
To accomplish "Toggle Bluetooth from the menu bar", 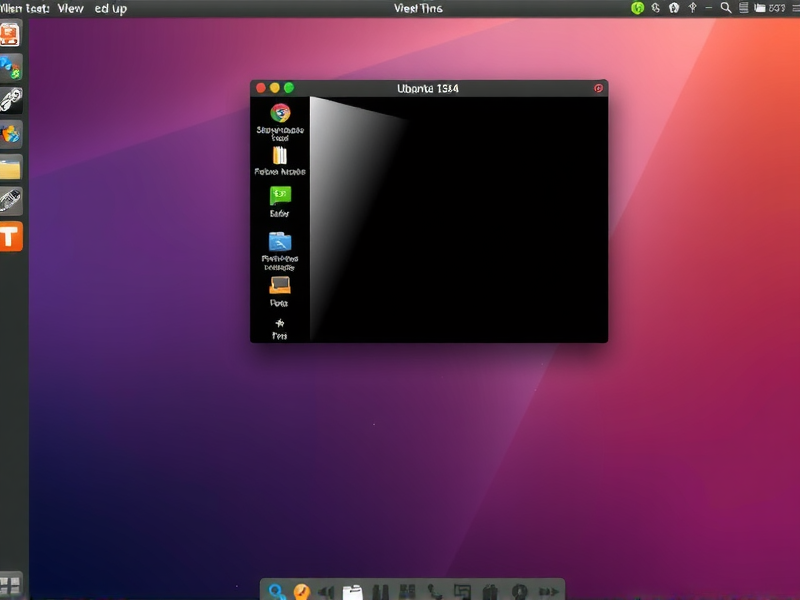I will click(692, 8).
